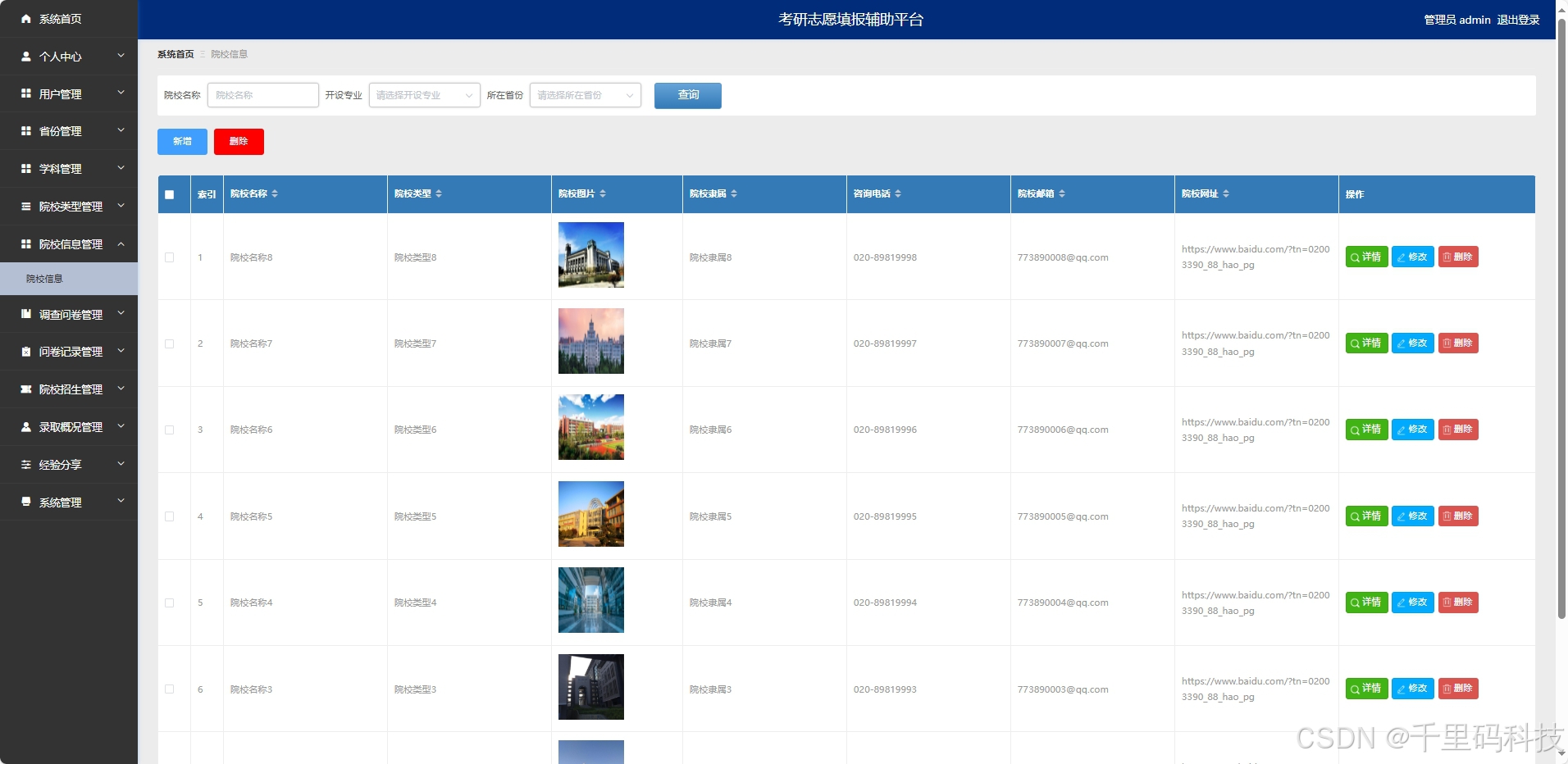Image resolution: width=1568 pixels, height=764 pixels.
Task: Sort by 院校隶属 column arrows
Action: pos(734,194)
